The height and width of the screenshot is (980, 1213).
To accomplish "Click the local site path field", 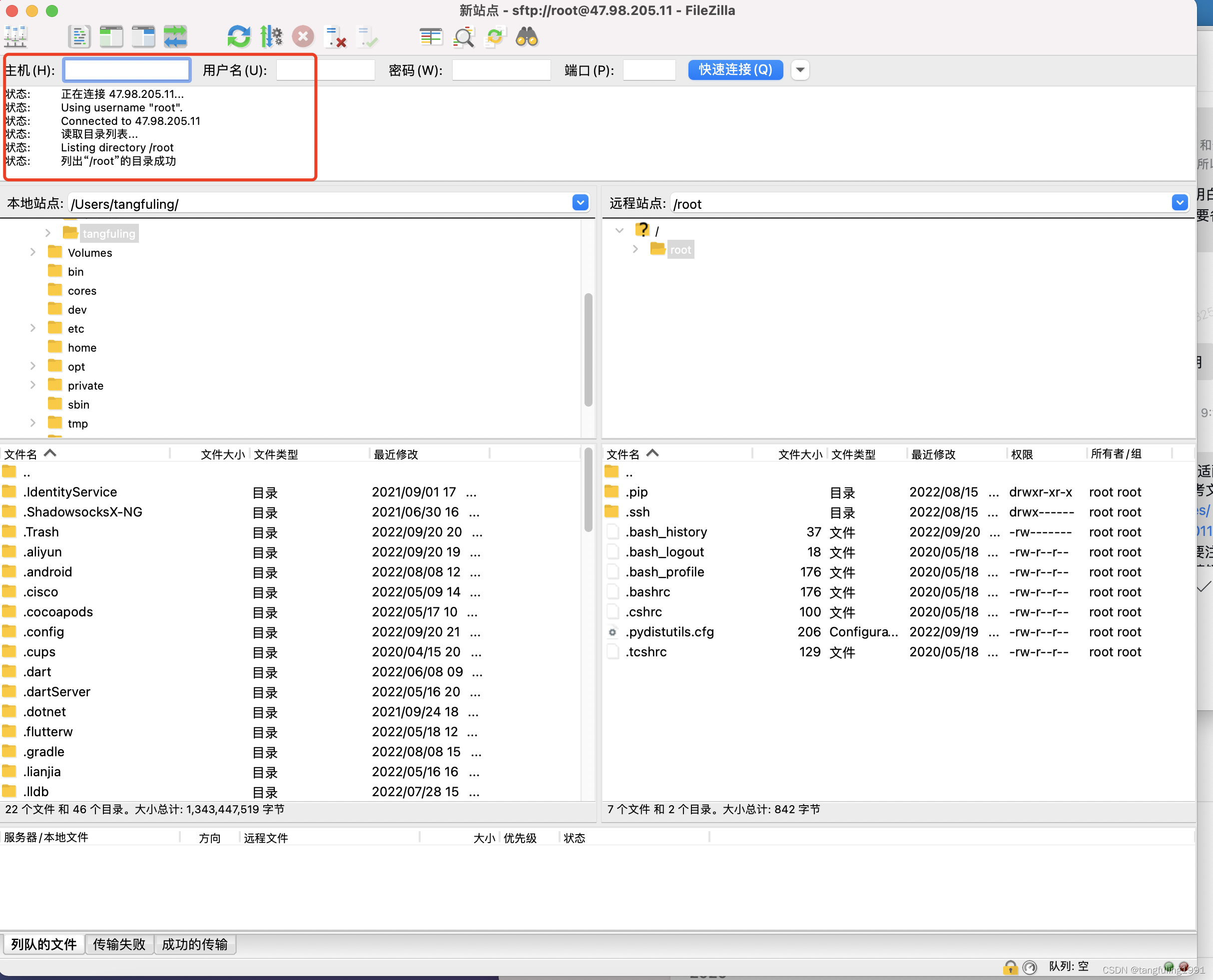I will (x=320, y=203).
